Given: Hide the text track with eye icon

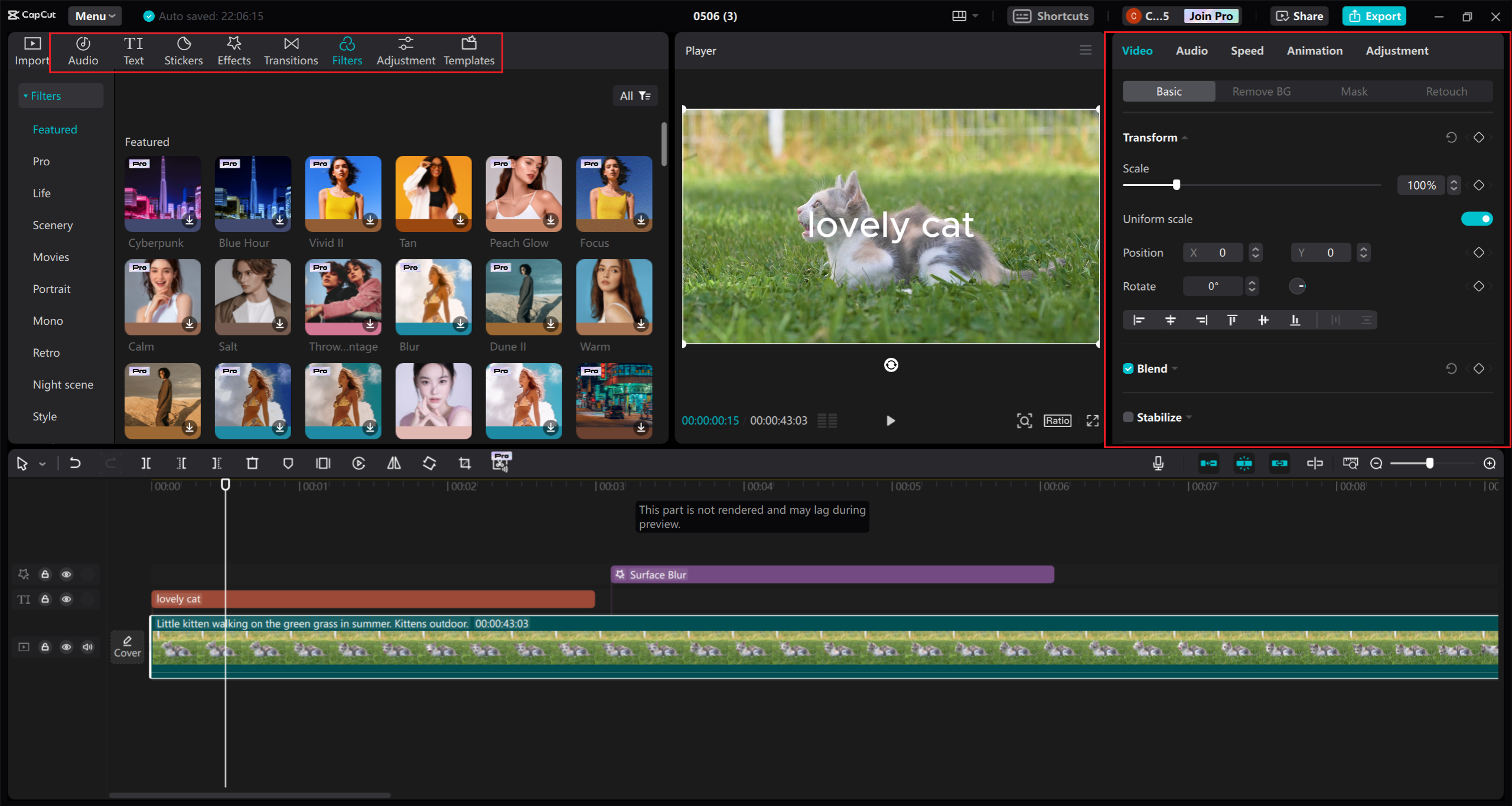Looking at the screenshot, I should [66, 599].
